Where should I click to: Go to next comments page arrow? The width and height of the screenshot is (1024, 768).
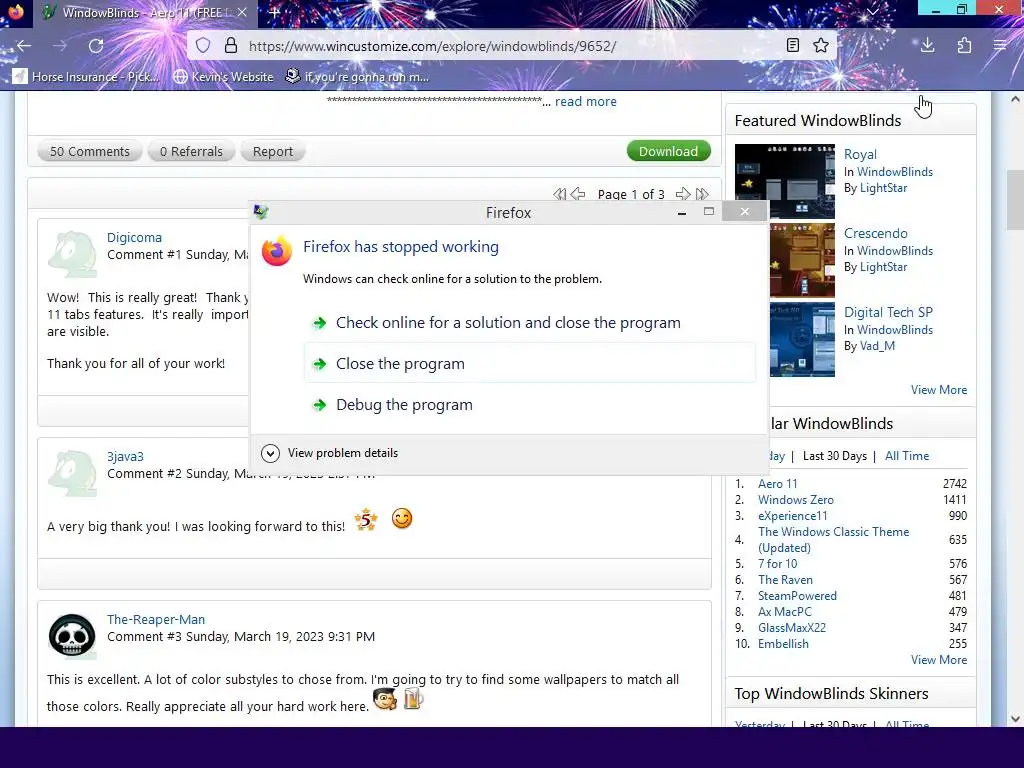tap(682, 194)
